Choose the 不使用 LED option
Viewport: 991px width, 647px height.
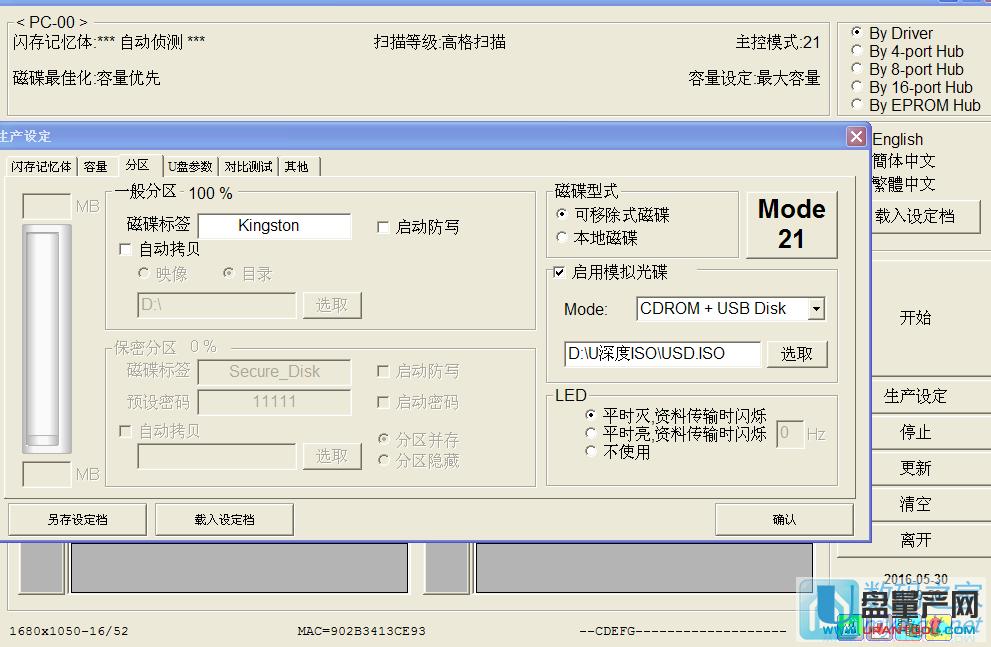(x=590, y=449)
